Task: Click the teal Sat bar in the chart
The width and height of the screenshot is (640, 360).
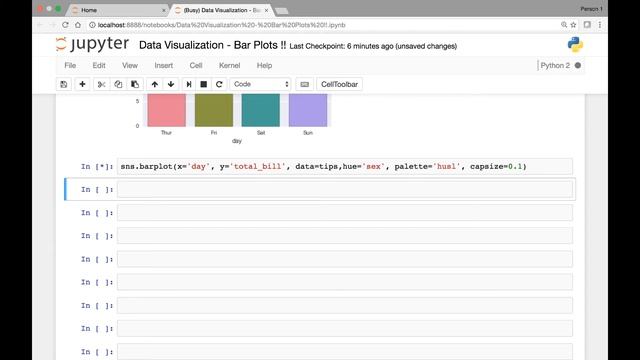Action: pos(261,110)
